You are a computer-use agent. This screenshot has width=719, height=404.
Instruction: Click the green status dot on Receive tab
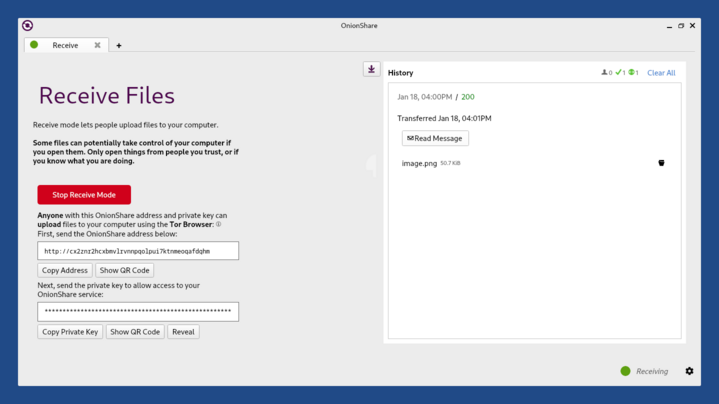(34, 44)
